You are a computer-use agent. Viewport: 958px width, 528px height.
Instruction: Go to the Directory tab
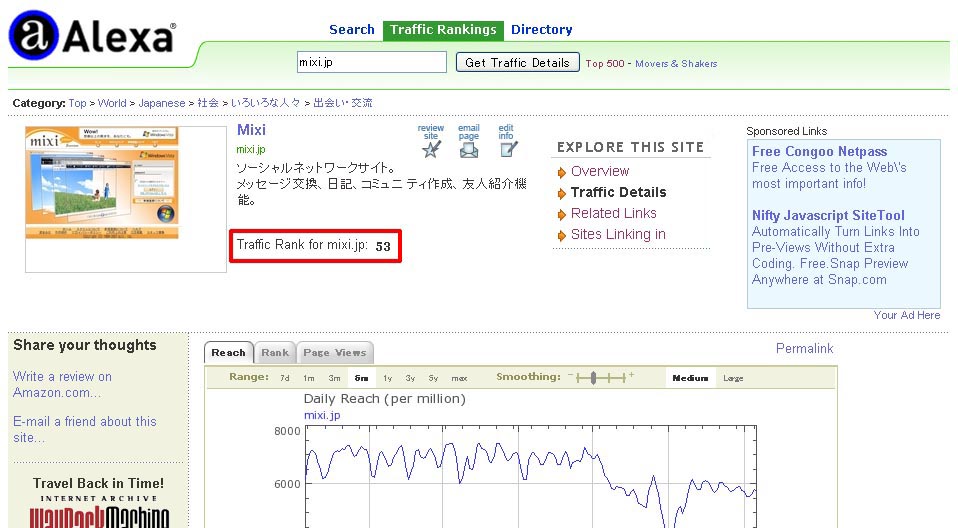tap(541, 30)
